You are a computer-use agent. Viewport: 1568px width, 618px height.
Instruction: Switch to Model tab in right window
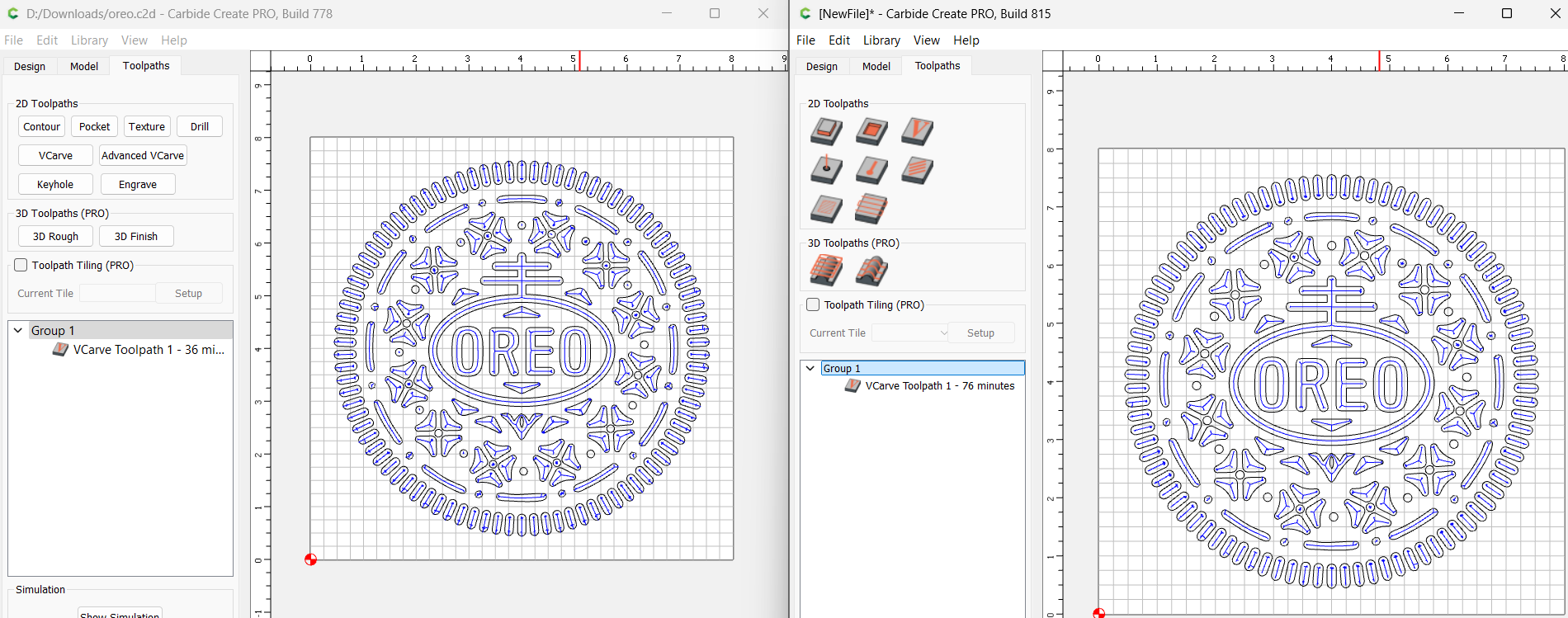point(876,66)
